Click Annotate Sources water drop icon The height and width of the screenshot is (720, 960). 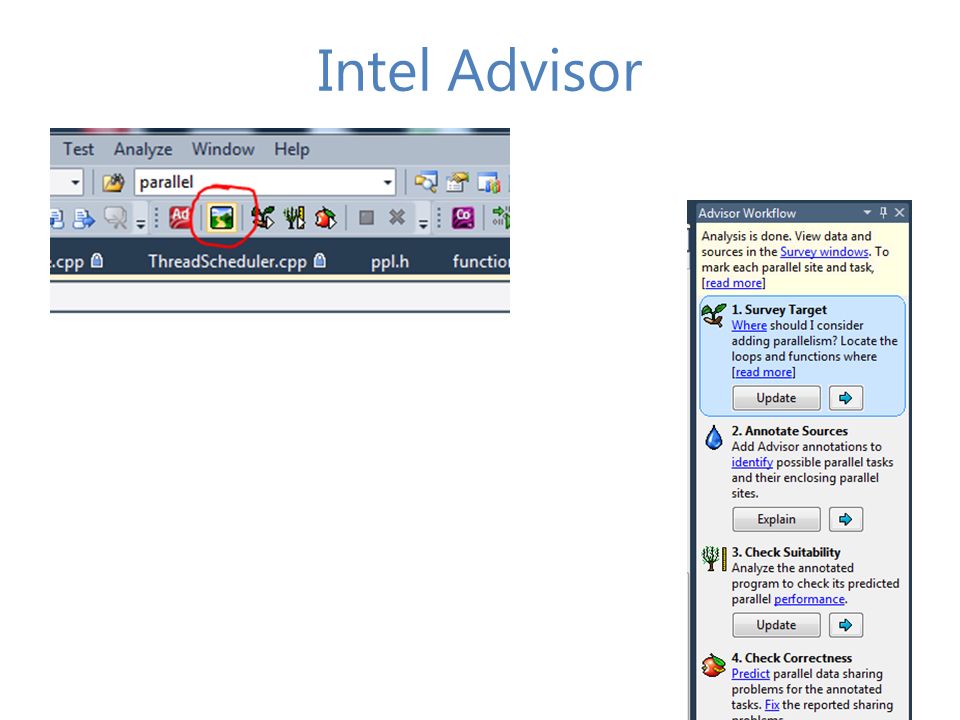714,438
